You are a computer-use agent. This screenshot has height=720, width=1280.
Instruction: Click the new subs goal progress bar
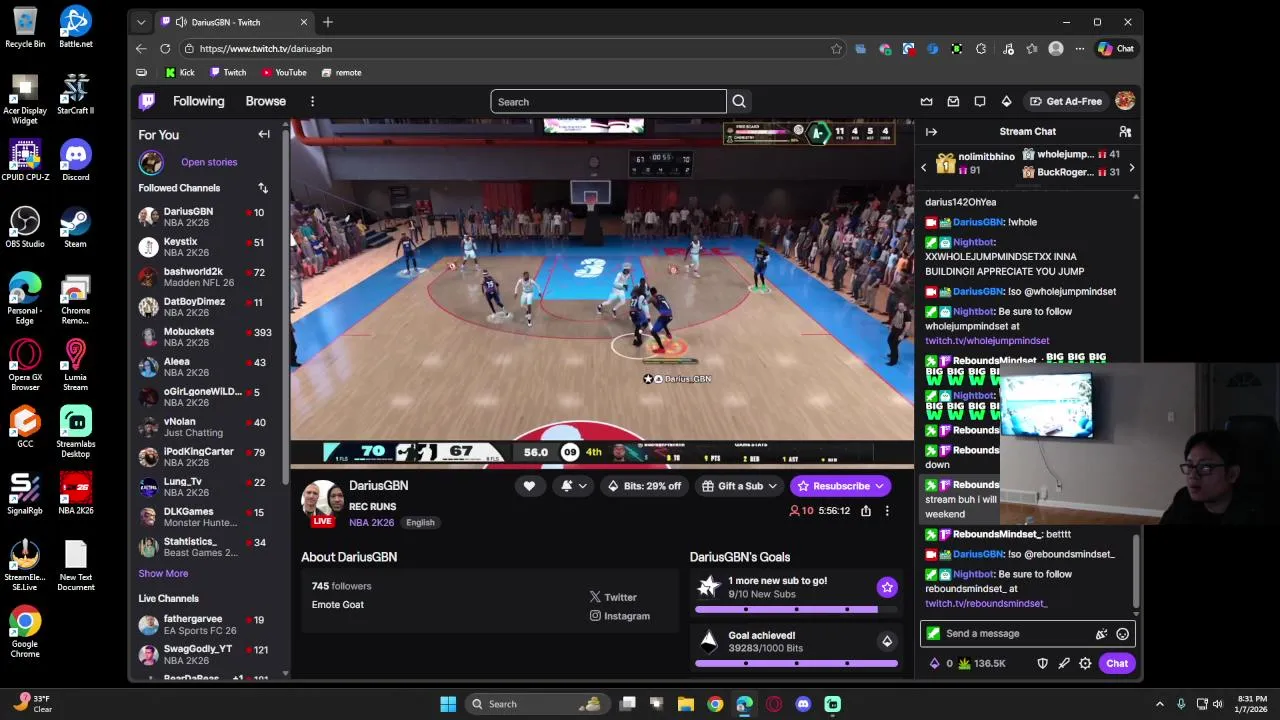(x=796, y=609)
